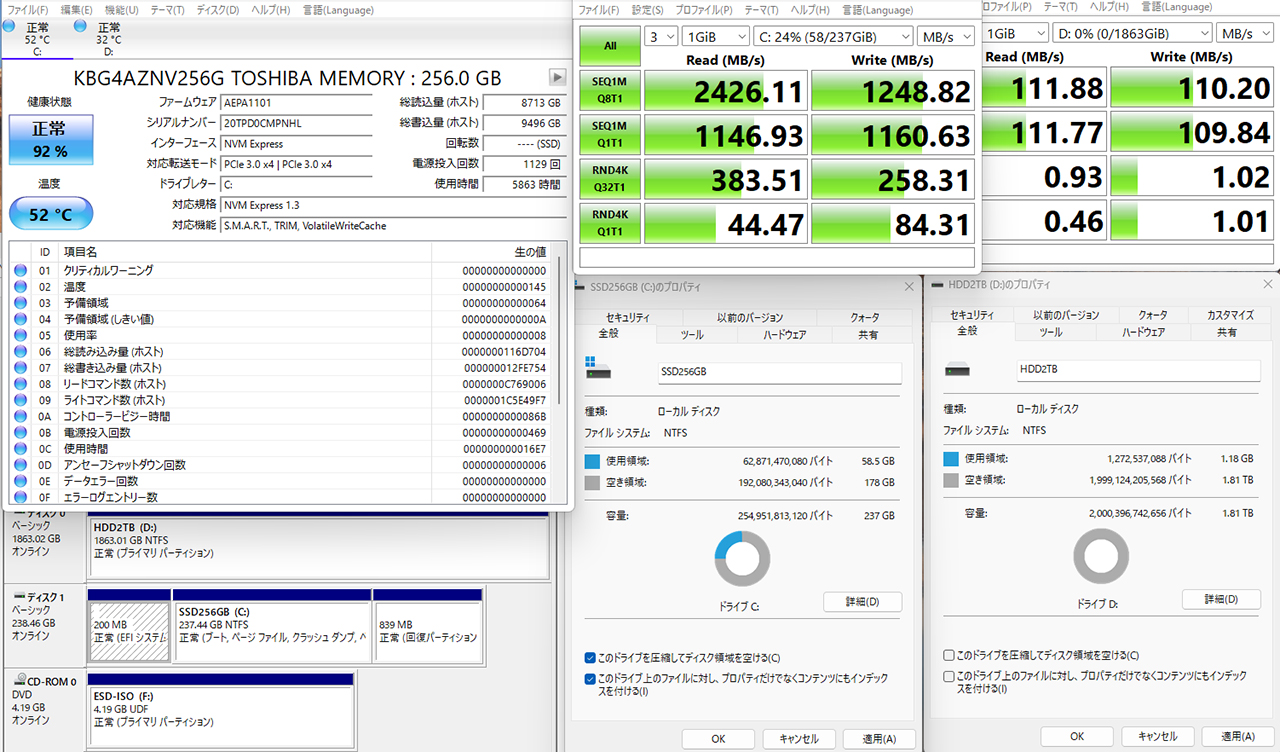Open the MB/s unit dropdown in C: benchmark
Viewport: 1280px width, 752px height.
click(x=947, y=37)
